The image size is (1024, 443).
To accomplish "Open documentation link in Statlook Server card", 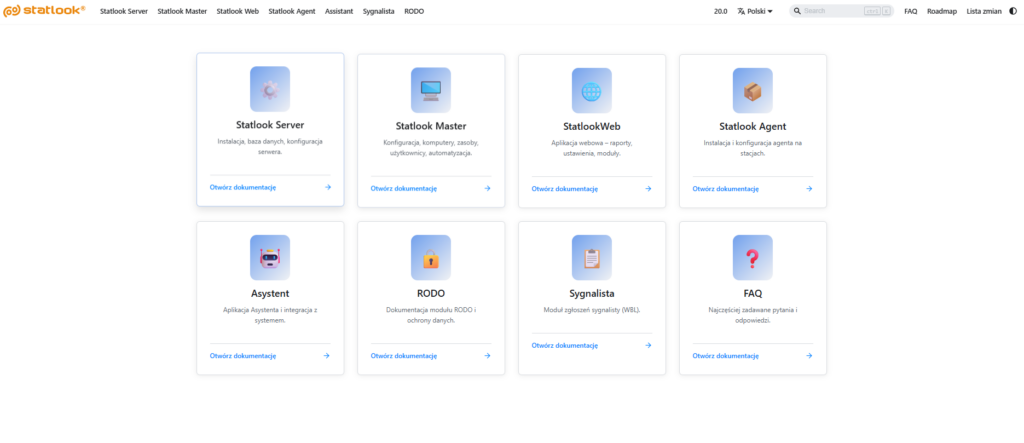I will point(242,187).
